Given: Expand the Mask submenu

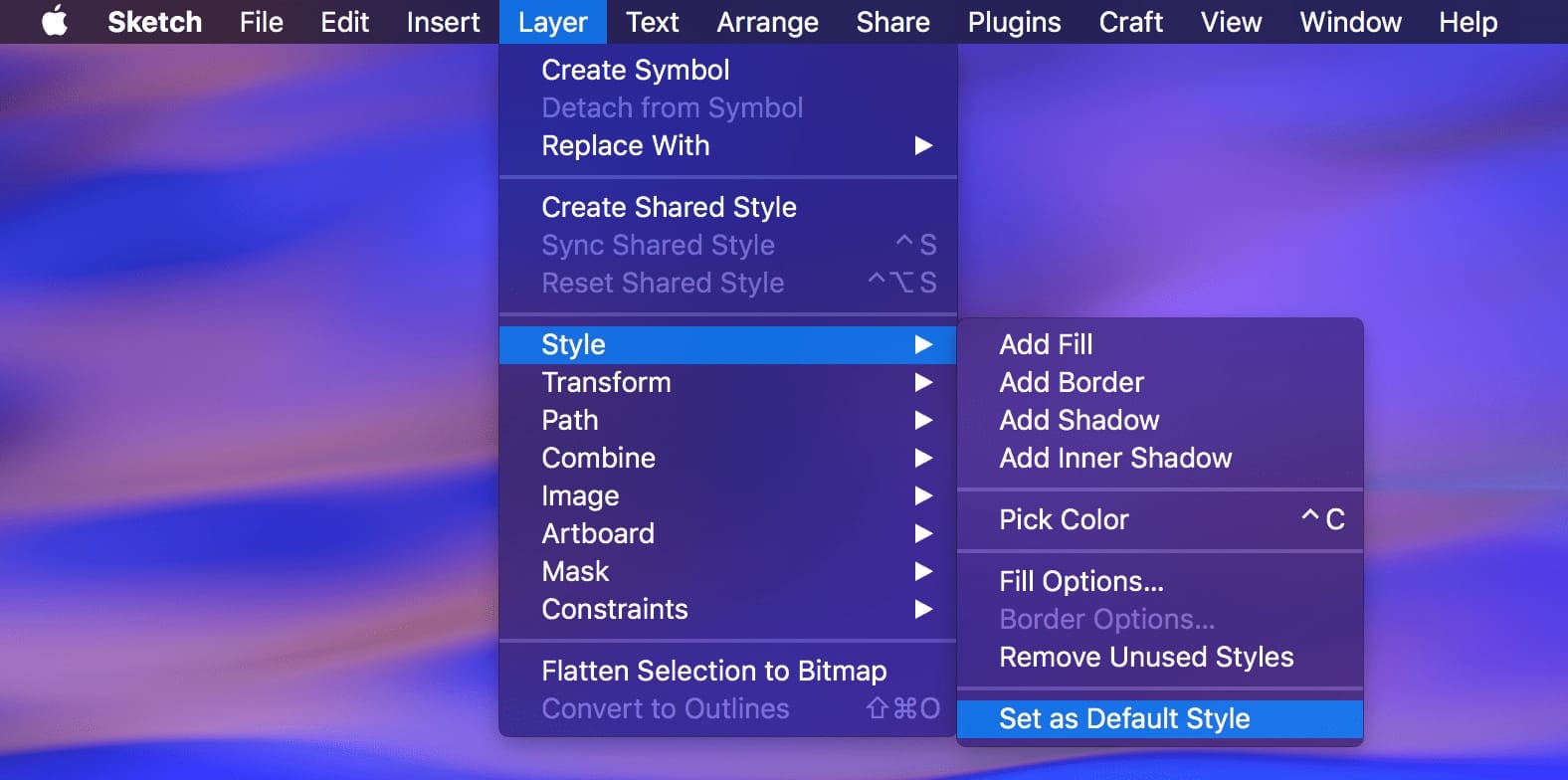Looking at the screenshot, I should tap(728, 571).
